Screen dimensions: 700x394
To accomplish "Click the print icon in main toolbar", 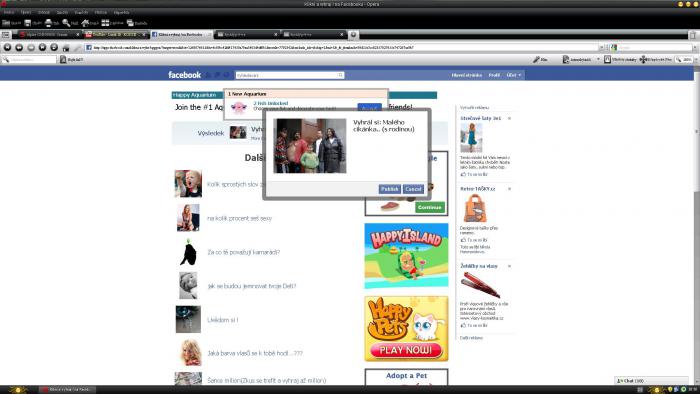I will (x=48, y=23).
